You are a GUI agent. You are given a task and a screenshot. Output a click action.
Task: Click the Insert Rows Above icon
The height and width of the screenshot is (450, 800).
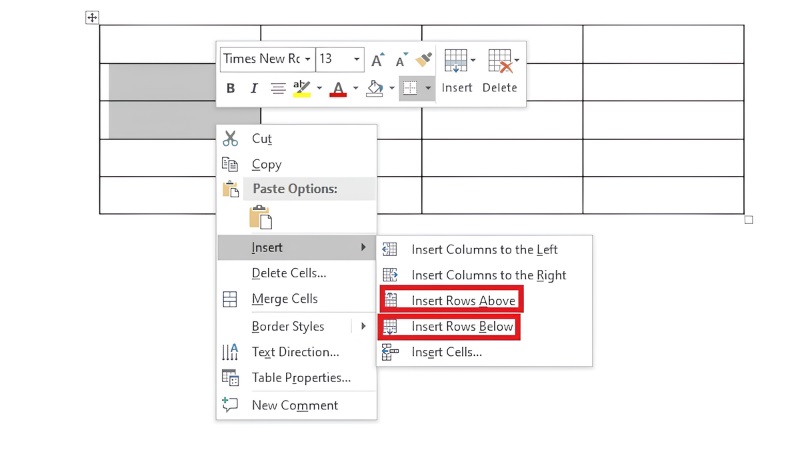click(x=391, y=300)
